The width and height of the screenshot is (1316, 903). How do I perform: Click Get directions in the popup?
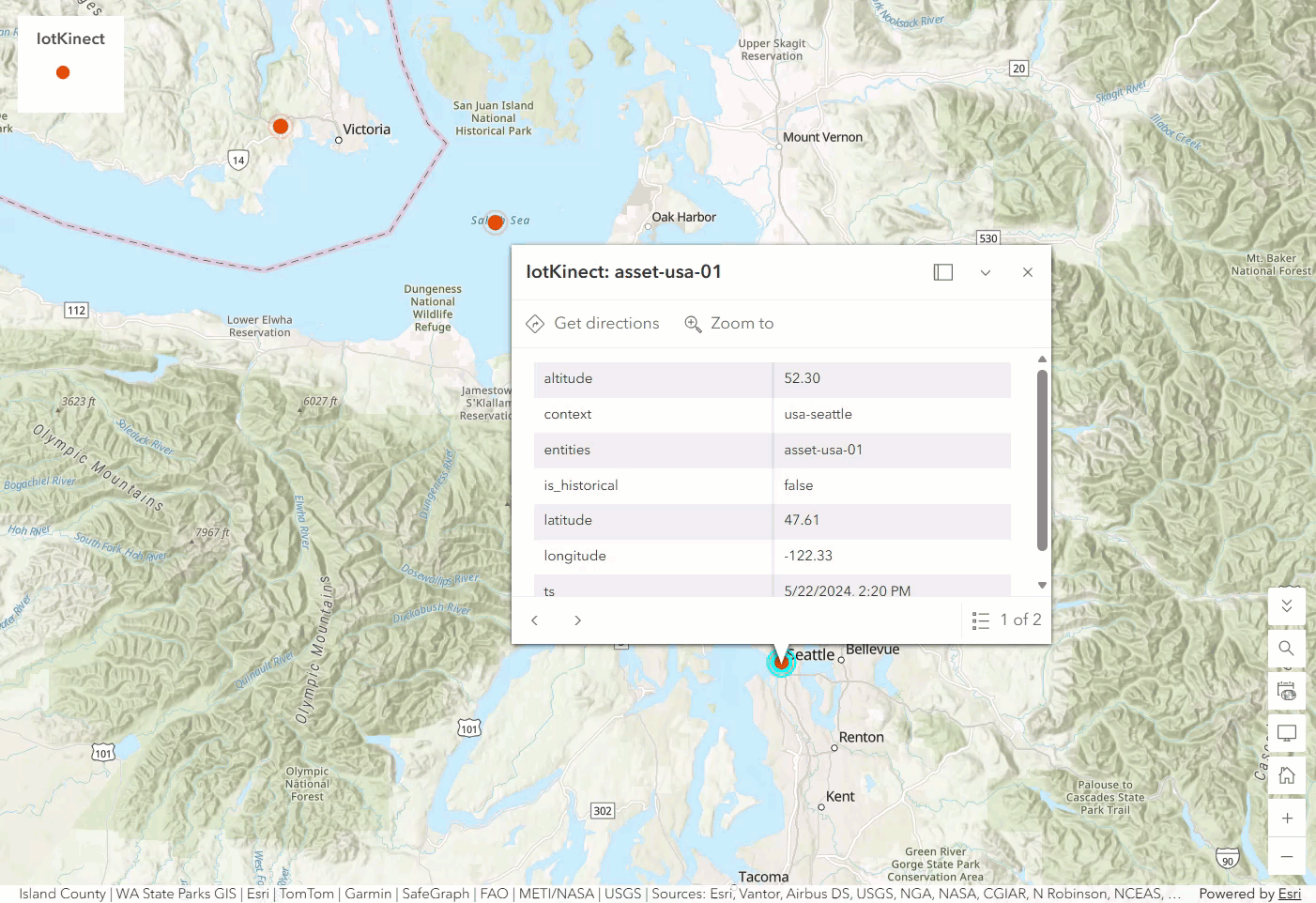pyautogui.click(x=592, y=324)
